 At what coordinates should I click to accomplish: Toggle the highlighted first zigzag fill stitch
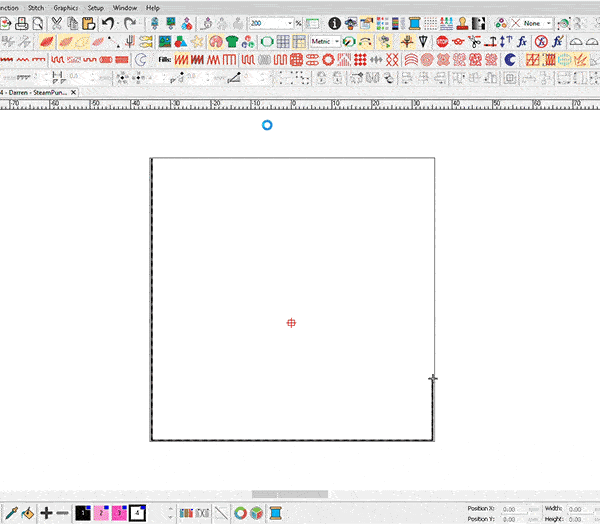(x=181, y=60)
